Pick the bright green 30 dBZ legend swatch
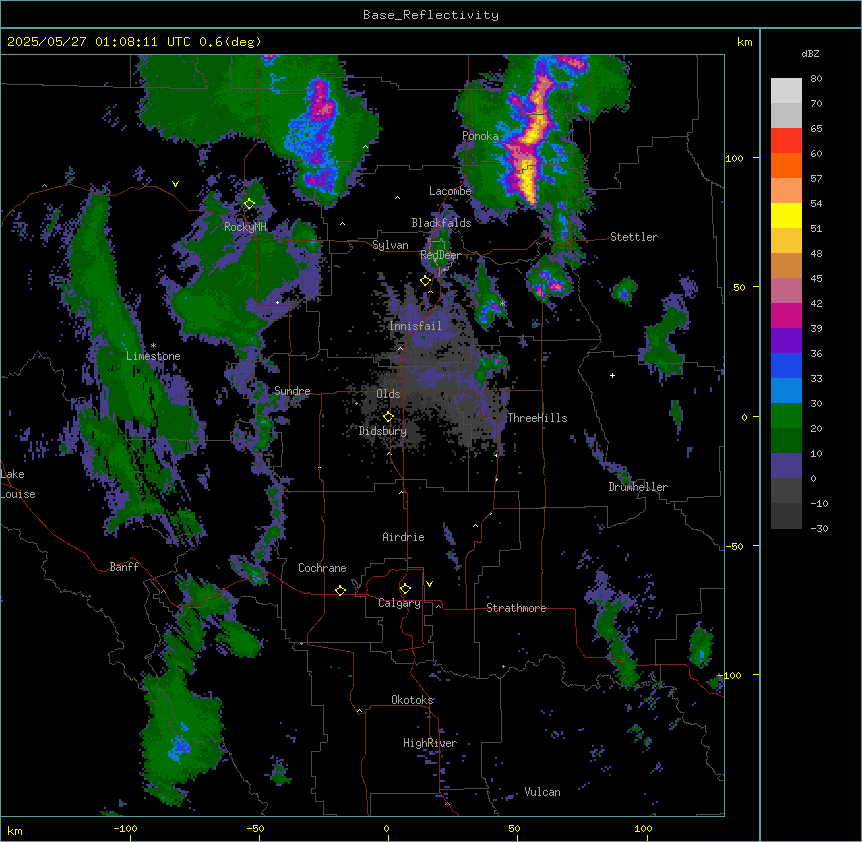The height and width of the screenshot is (842, 862). pyautogui.click(x=786, y=416)
